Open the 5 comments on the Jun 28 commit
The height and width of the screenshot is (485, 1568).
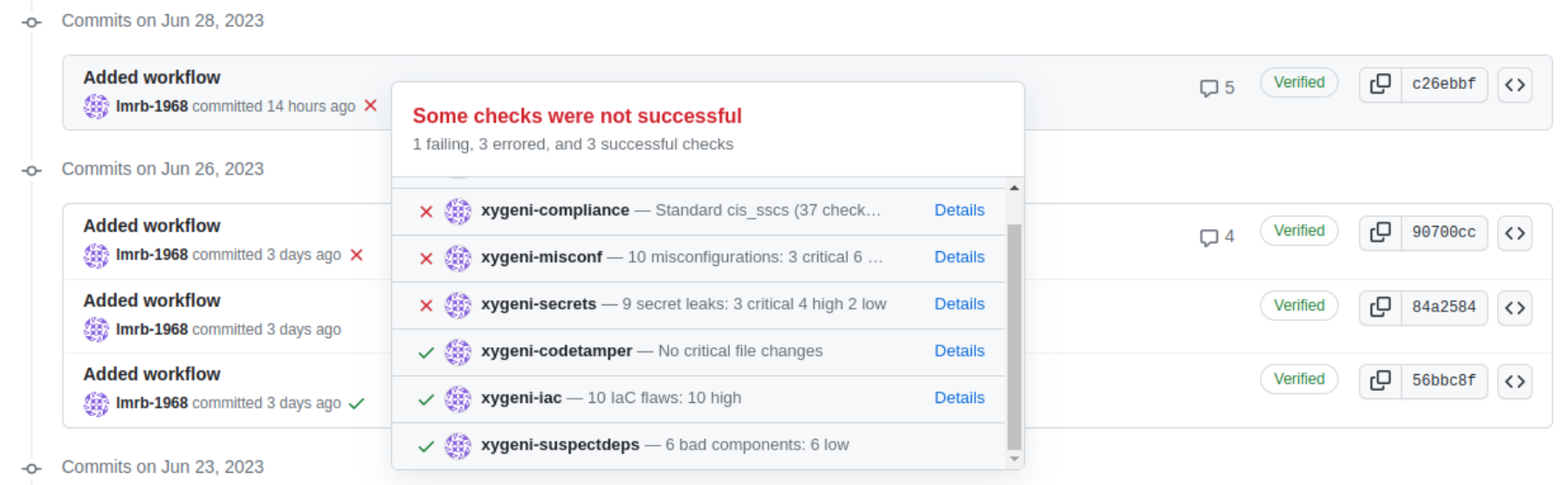(1217, 88)
